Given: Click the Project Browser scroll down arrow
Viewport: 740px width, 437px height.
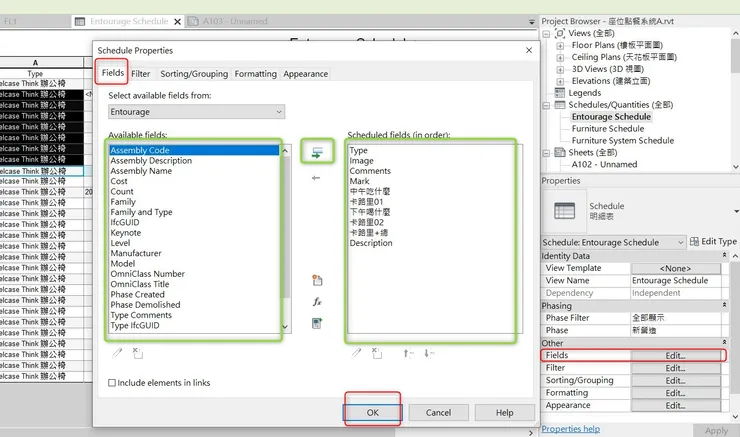Looking at the screenshot, I should tap(735, 167).
